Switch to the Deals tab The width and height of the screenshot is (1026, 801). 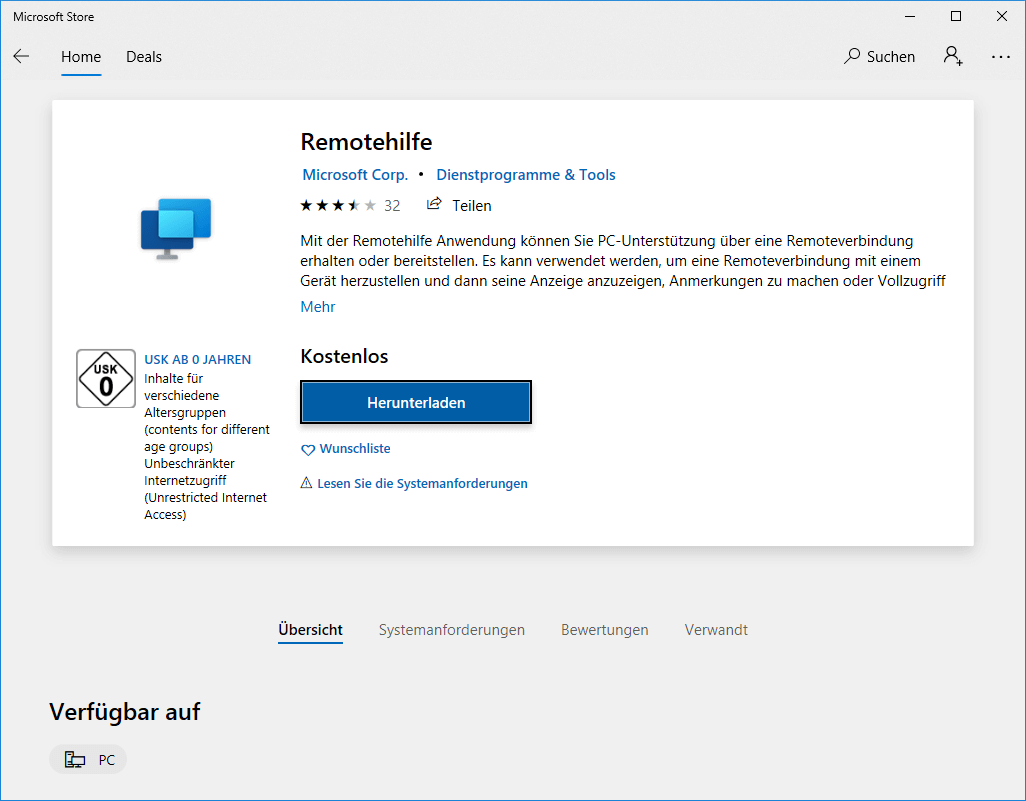click(x=143, y=57)
